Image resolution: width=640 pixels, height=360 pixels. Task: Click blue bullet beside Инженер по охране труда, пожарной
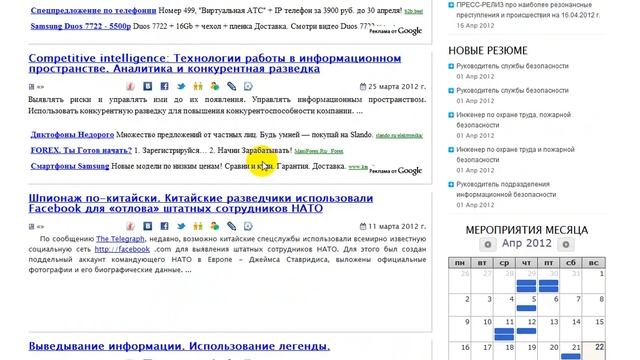pyautogui.click(x=451, y=115)
